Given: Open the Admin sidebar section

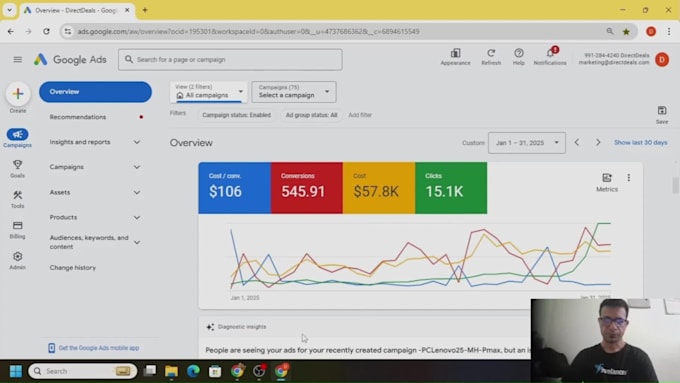Looking at the screenshot, I should point(17,261).
